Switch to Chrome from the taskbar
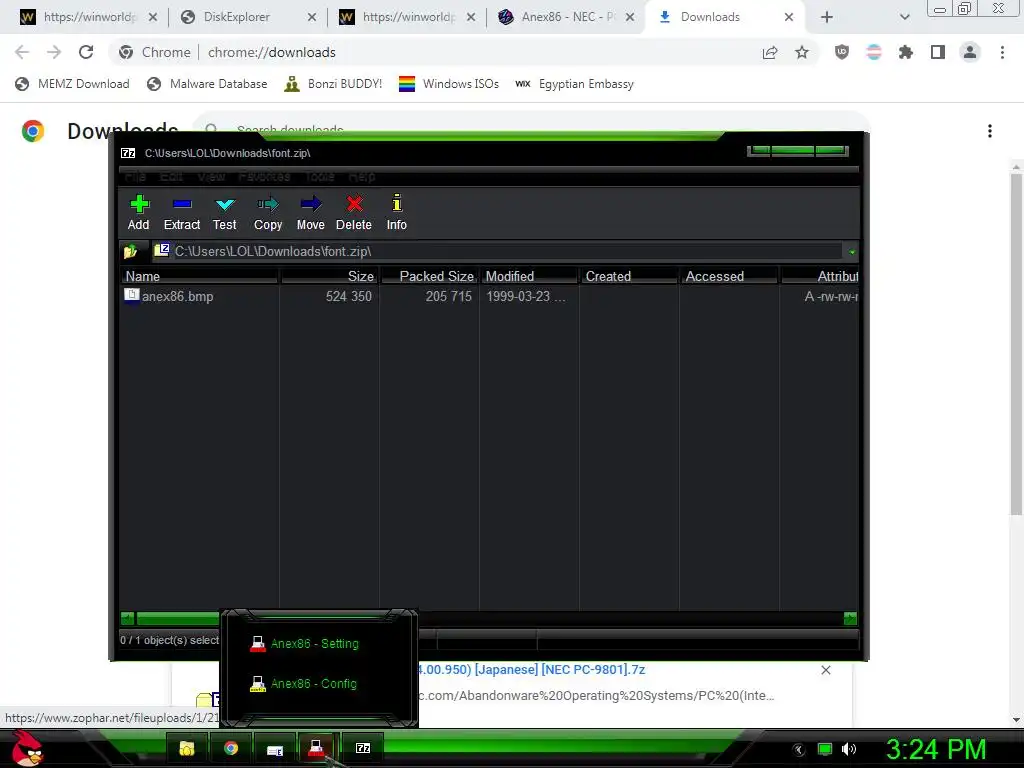Viewport: 1024px width, 768px height. [231, 748]
